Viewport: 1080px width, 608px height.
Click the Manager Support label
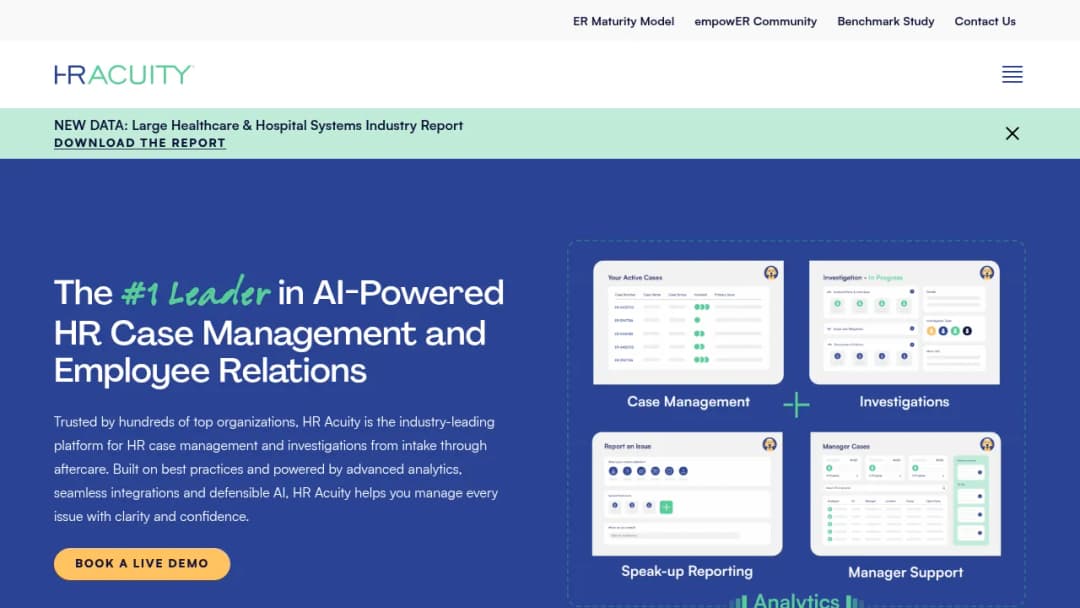click(906, 573)
